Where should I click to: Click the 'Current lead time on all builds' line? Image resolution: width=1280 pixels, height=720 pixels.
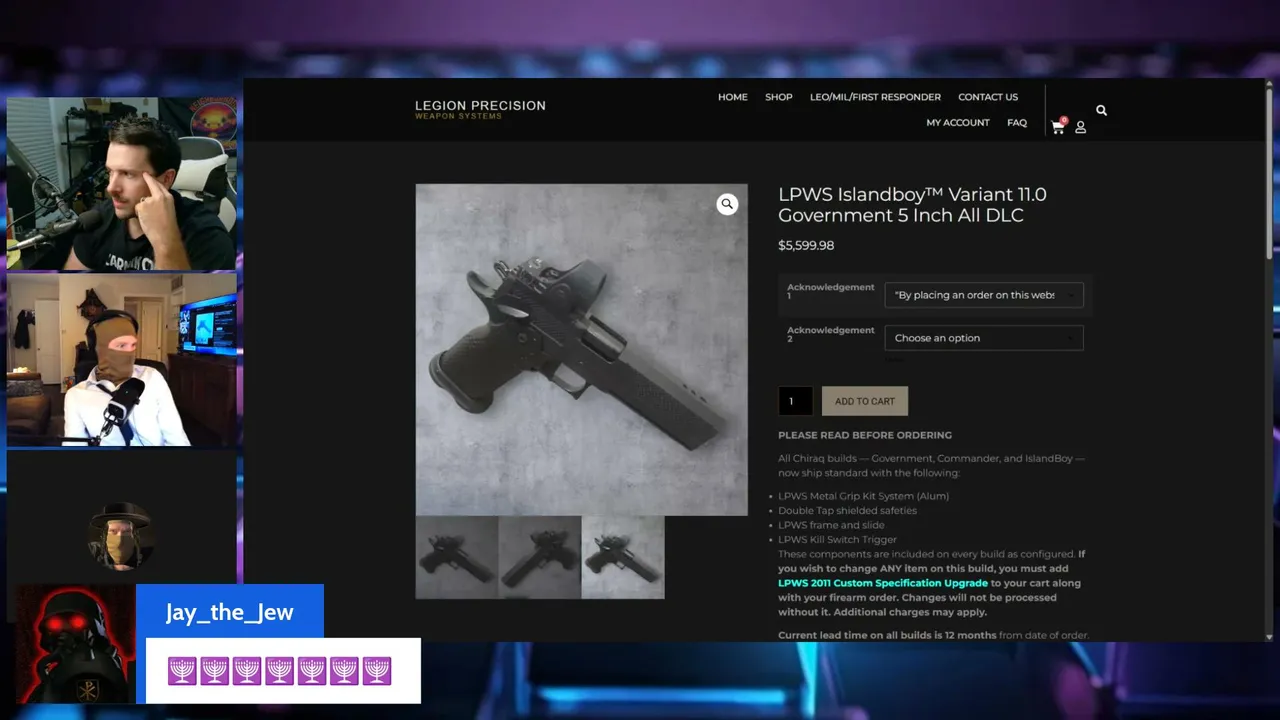934,635
